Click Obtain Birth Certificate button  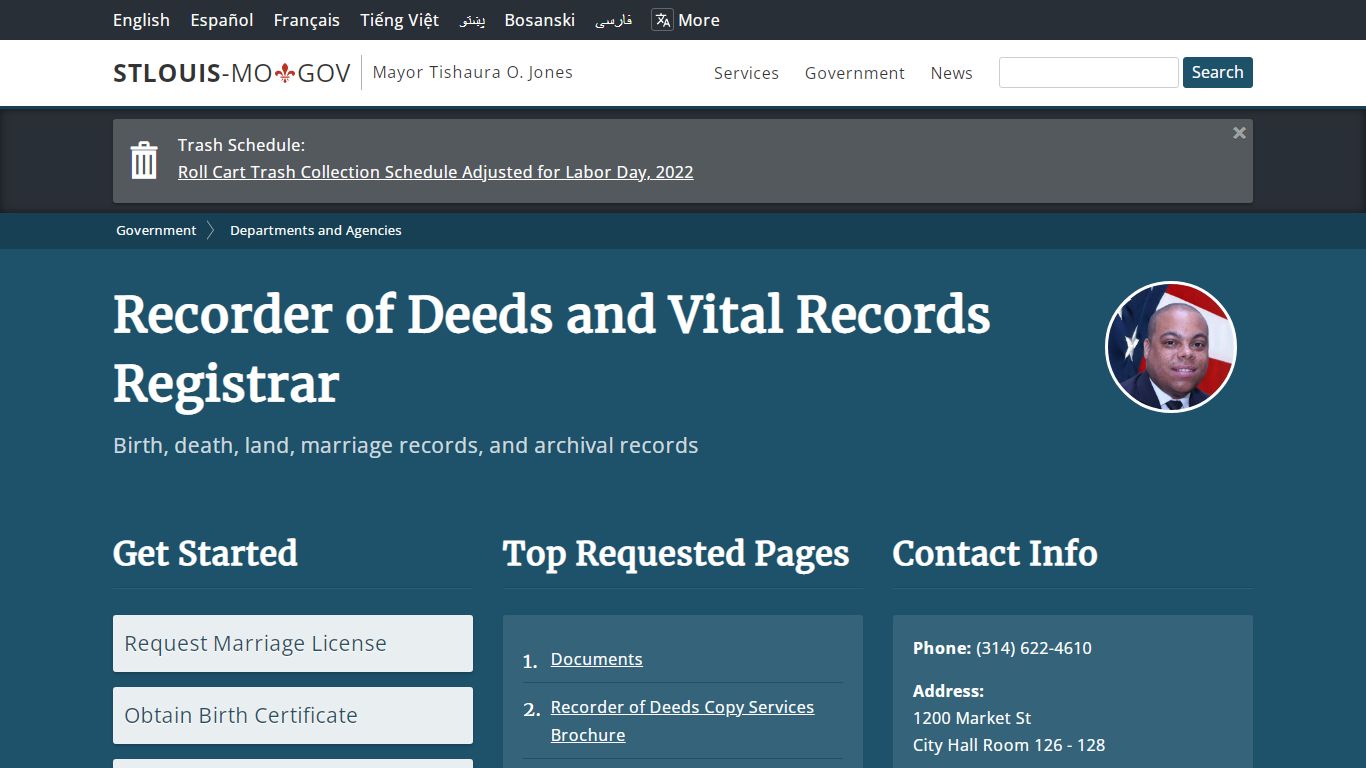coord(293,715)
